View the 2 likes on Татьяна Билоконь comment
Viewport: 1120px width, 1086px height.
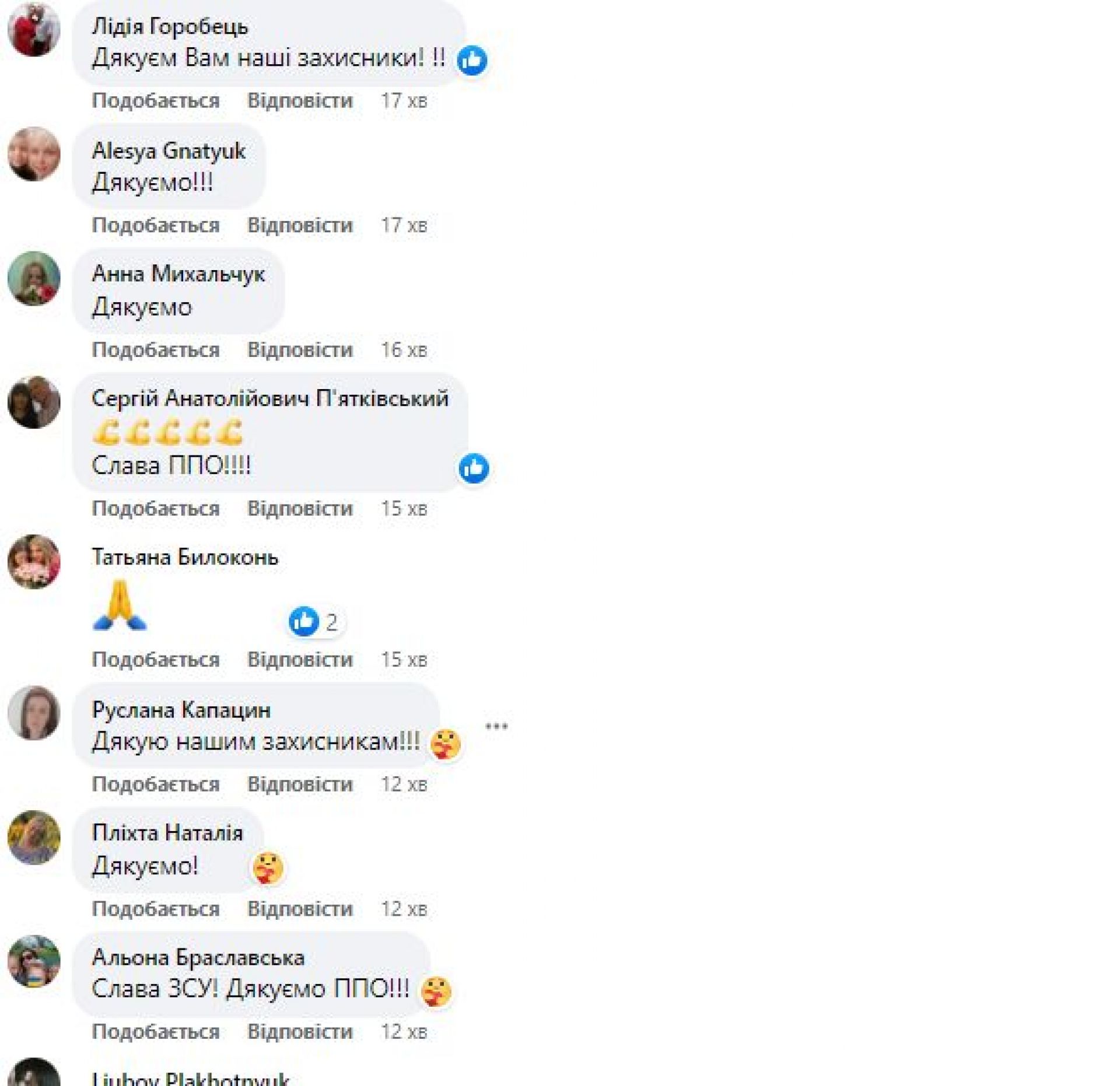click(316, 622)
